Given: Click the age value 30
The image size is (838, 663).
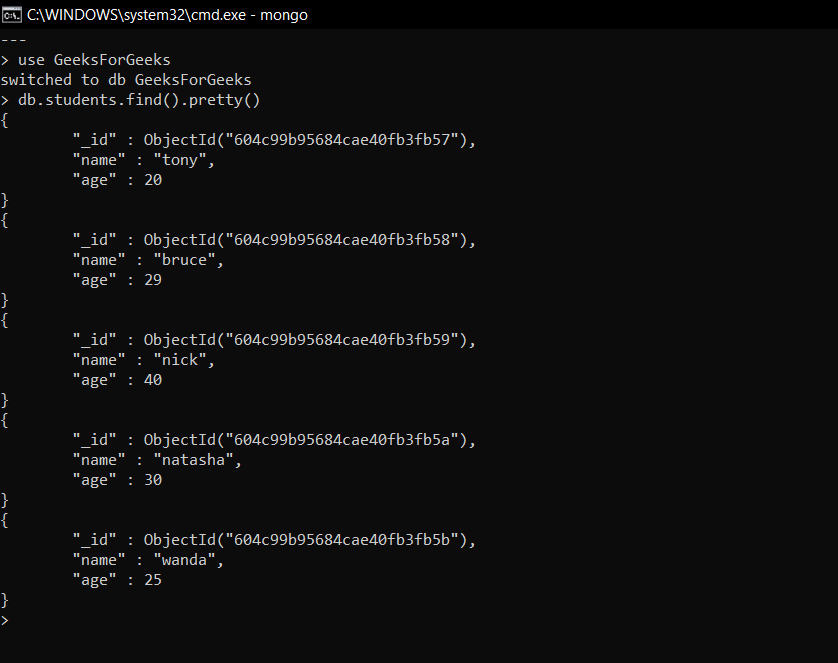Looking at the screenshot, I should (x=153, y=480).
